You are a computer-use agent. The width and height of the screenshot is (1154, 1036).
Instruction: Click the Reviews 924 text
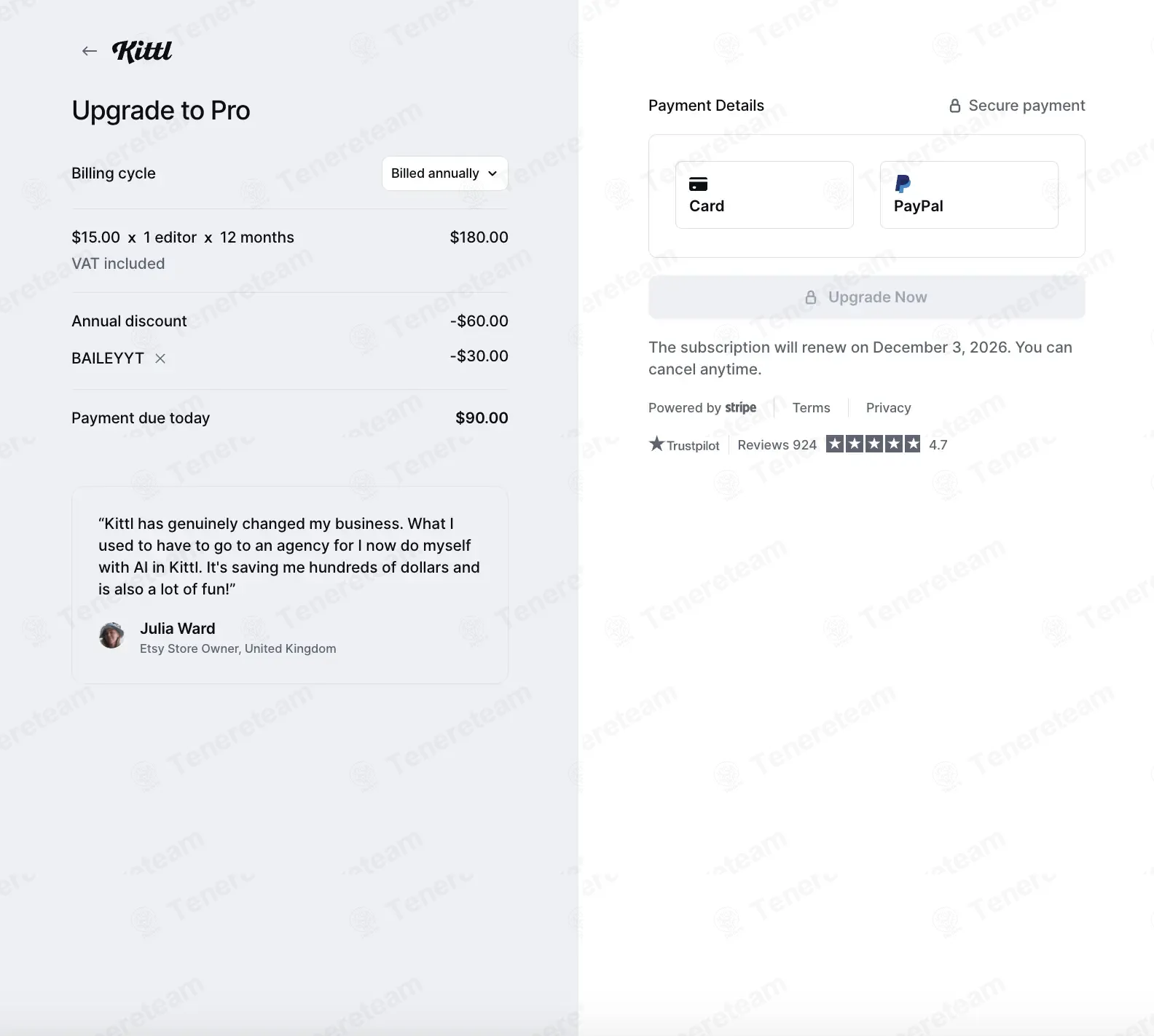point(777,445)
